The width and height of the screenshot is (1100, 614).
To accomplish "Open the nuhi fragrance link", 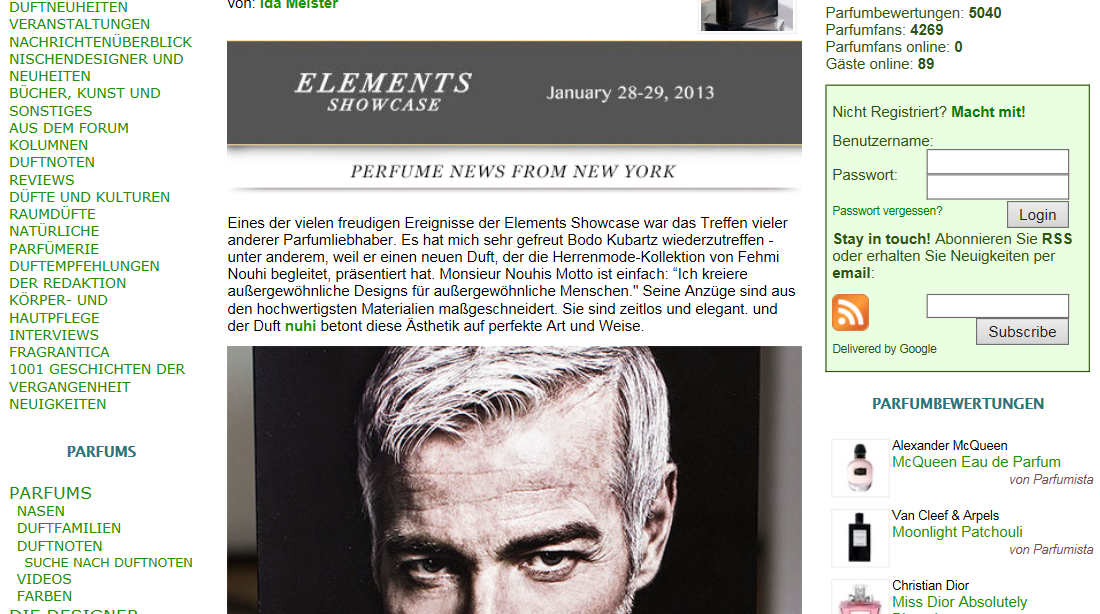I will (300, 326).
